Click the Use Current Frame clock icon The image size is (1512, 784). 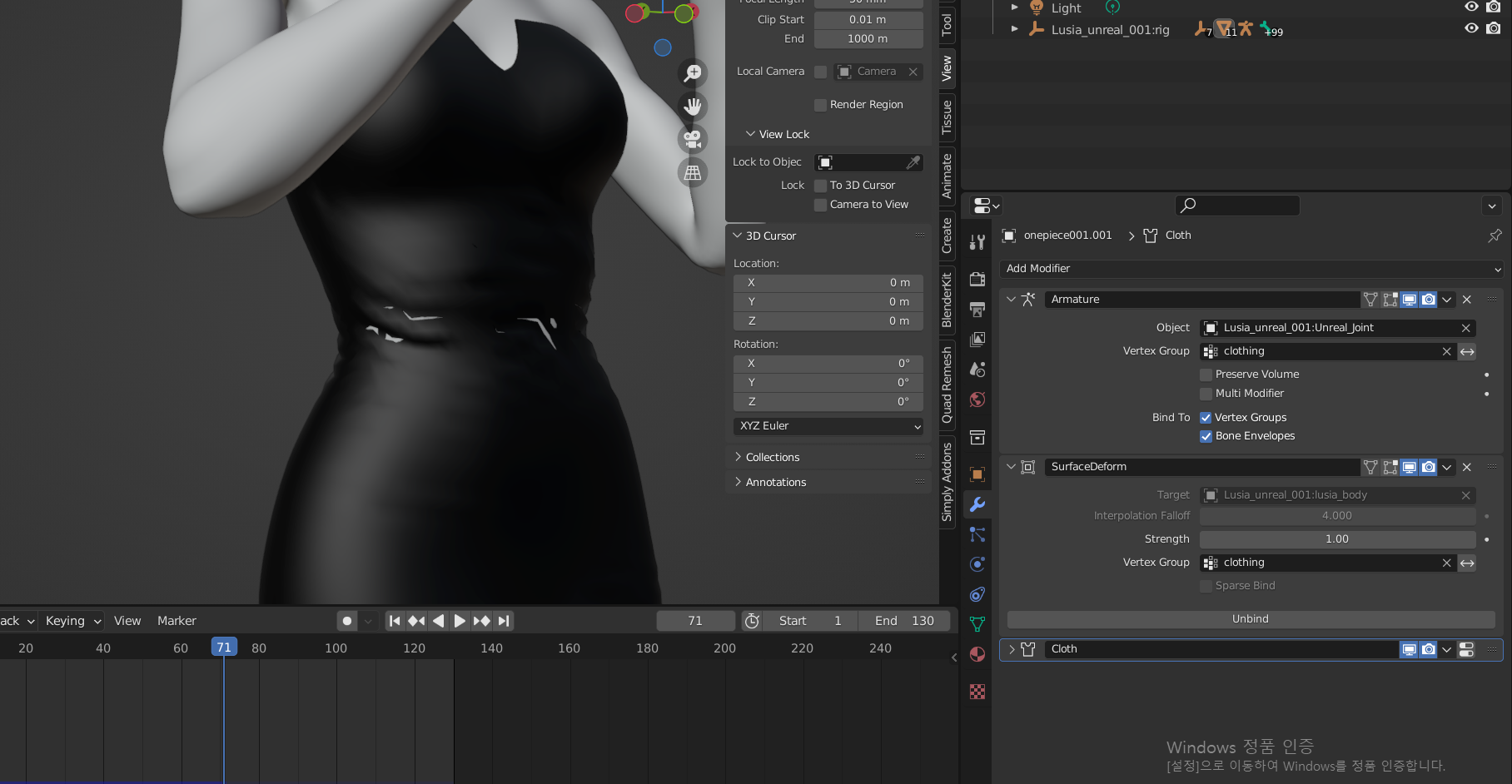coord(752,621)
